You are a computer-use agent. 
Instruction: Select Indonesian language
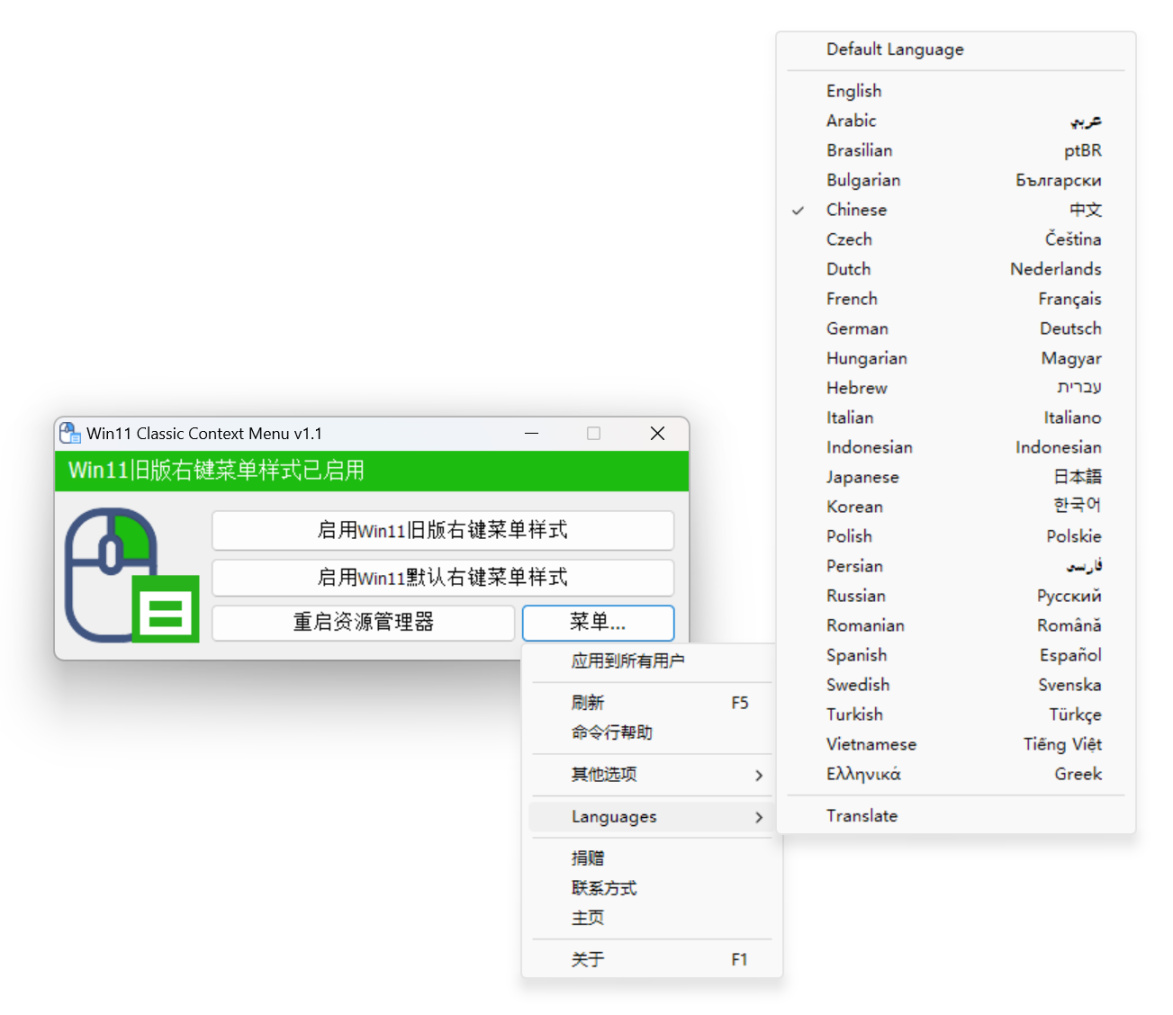(x=955, y=447)
